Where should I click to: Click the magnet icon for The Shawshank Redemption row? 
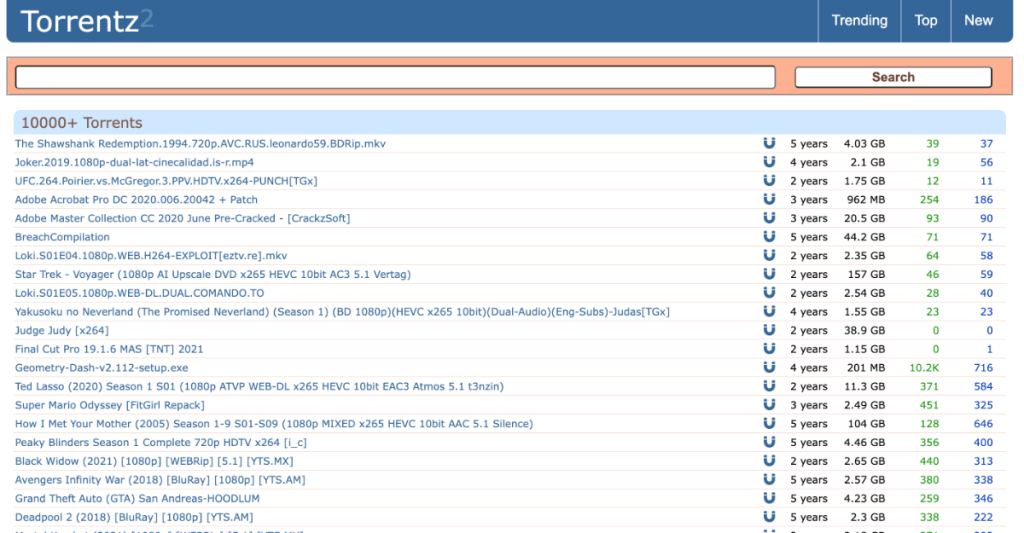tap(769, 143)
